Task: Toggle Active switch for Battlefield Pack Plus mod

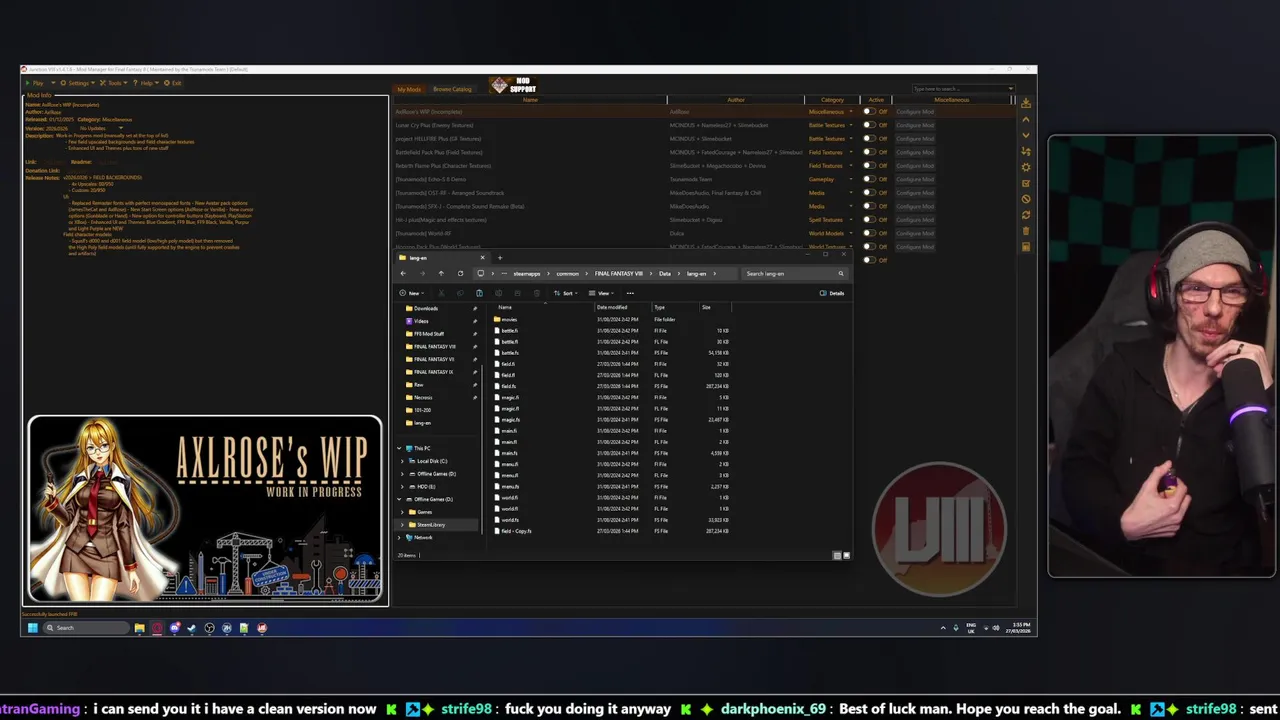Action: pyautogui.click(x=870, y=152)
